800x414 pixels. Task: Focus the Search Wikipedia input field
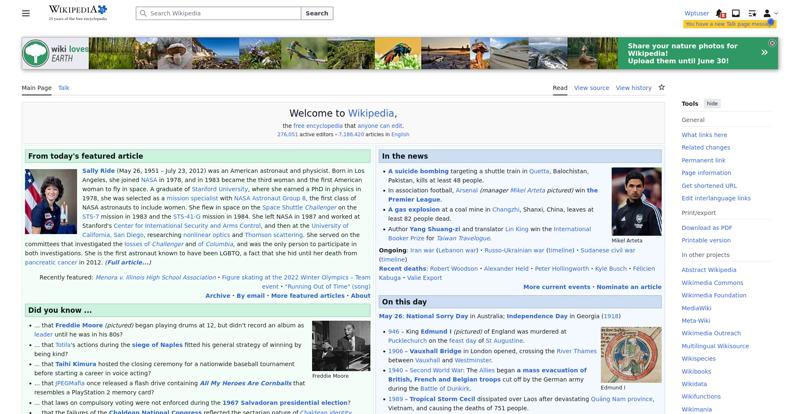219,13
